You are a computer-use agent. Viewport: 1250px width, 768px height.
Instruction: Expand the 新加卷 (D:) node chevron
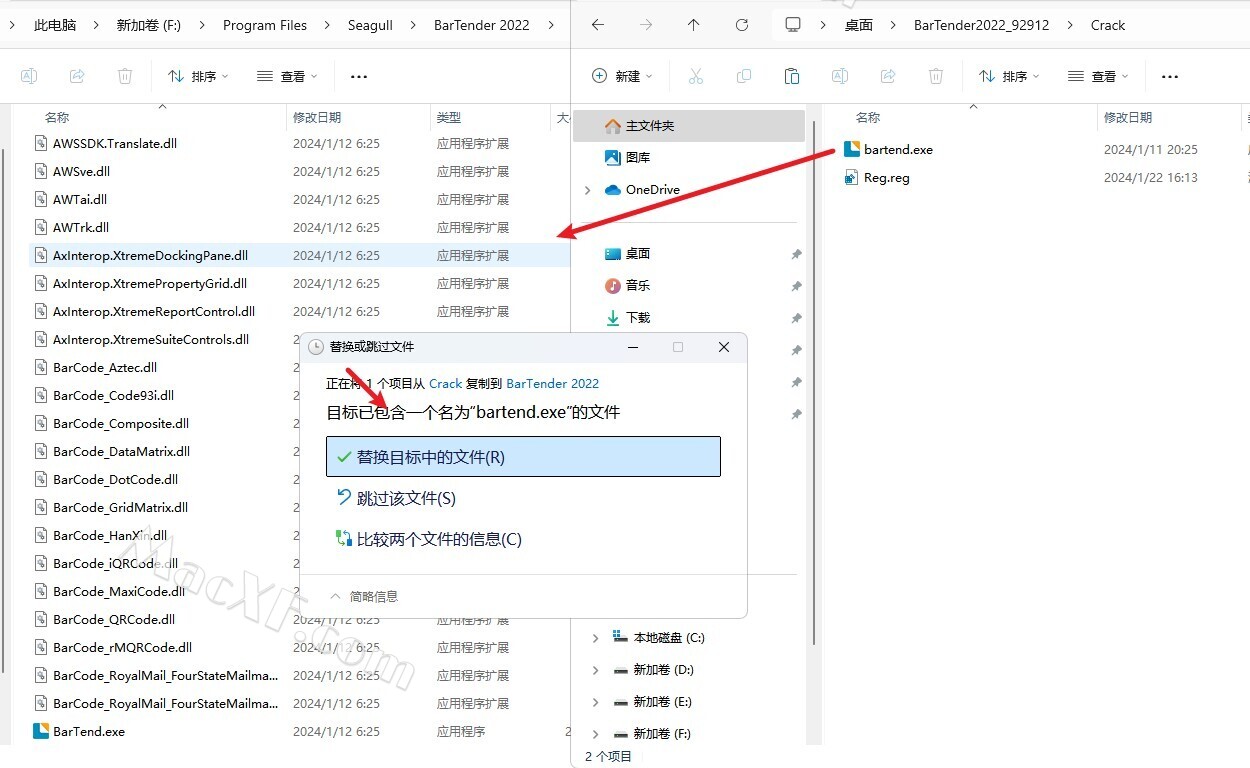(595, 670)
